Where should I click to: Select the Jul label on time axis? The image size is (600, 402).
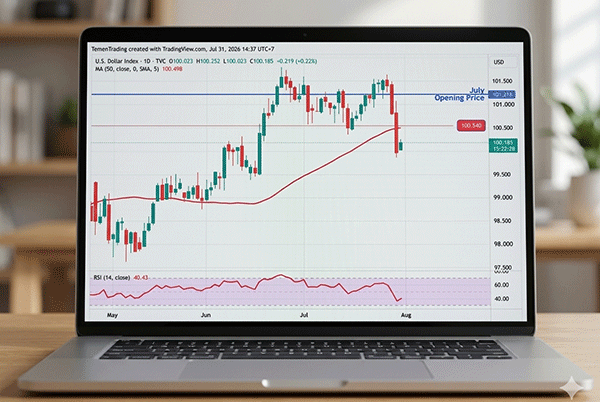click(304, 315)
